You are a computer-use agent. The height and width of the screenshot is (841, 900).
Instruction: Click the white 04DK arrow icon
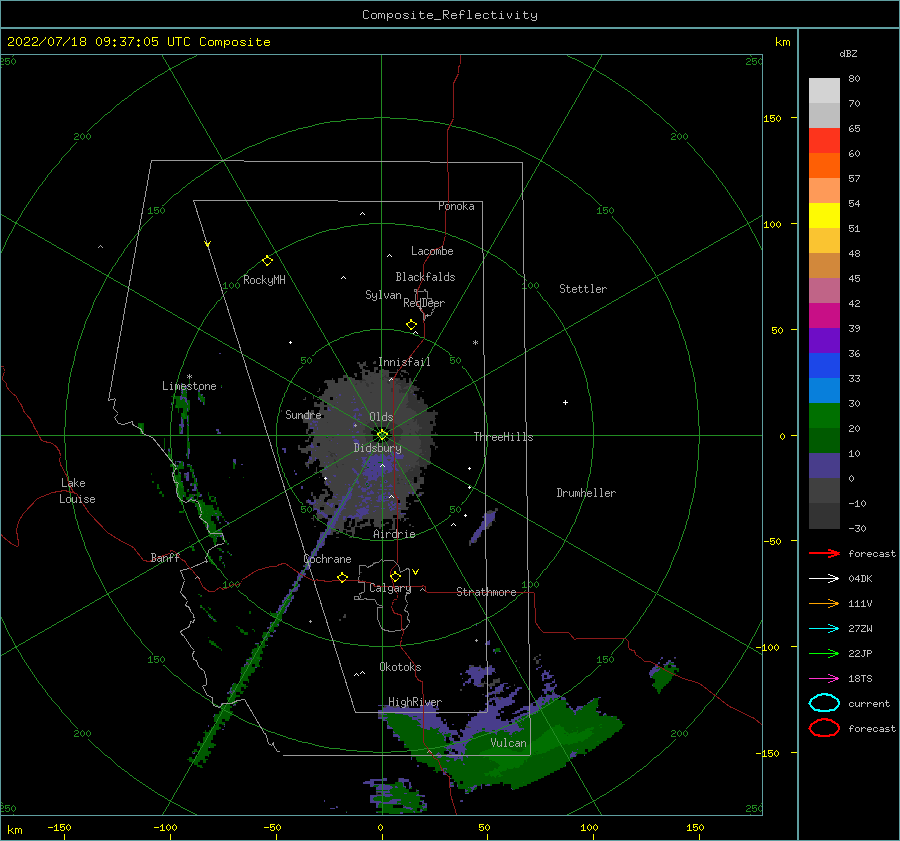[824, 578]
